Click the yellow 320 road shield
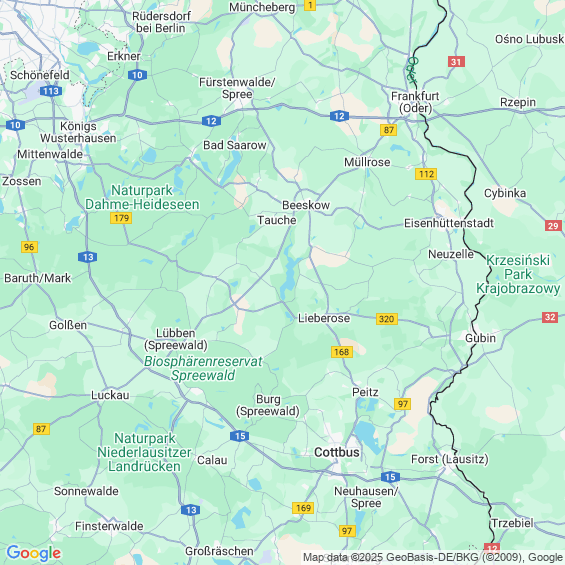This screenshot has height=565, width=565. [387, 319]
